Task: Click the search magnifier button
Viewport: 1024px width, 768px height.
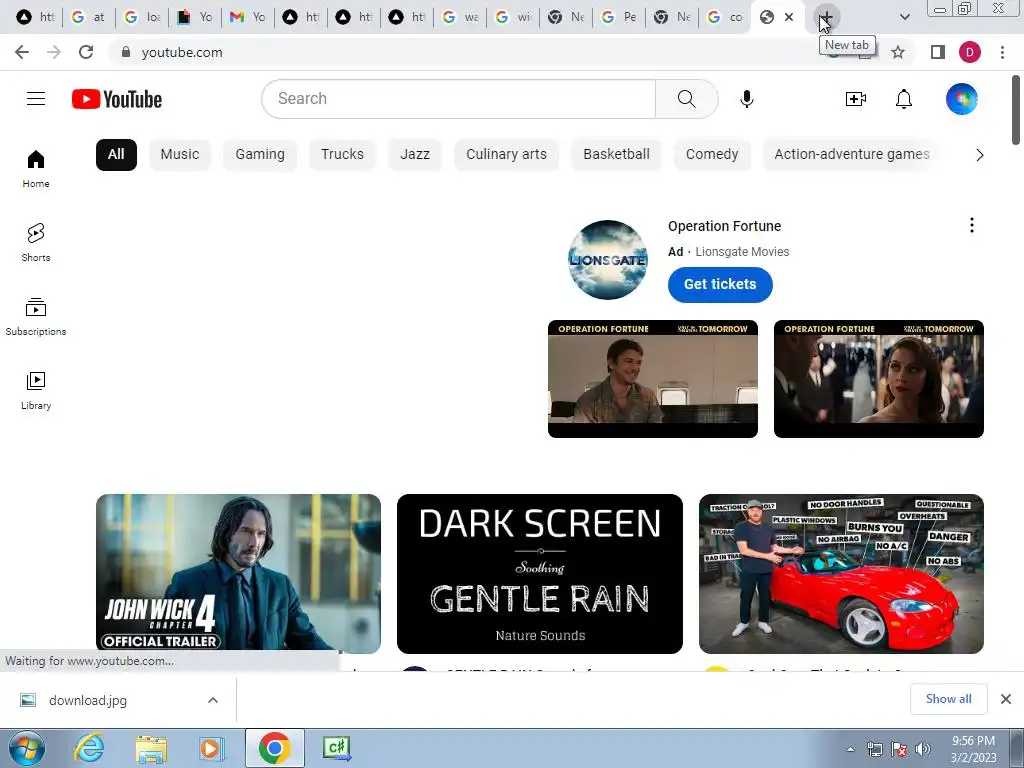Action: click(686, 99)
